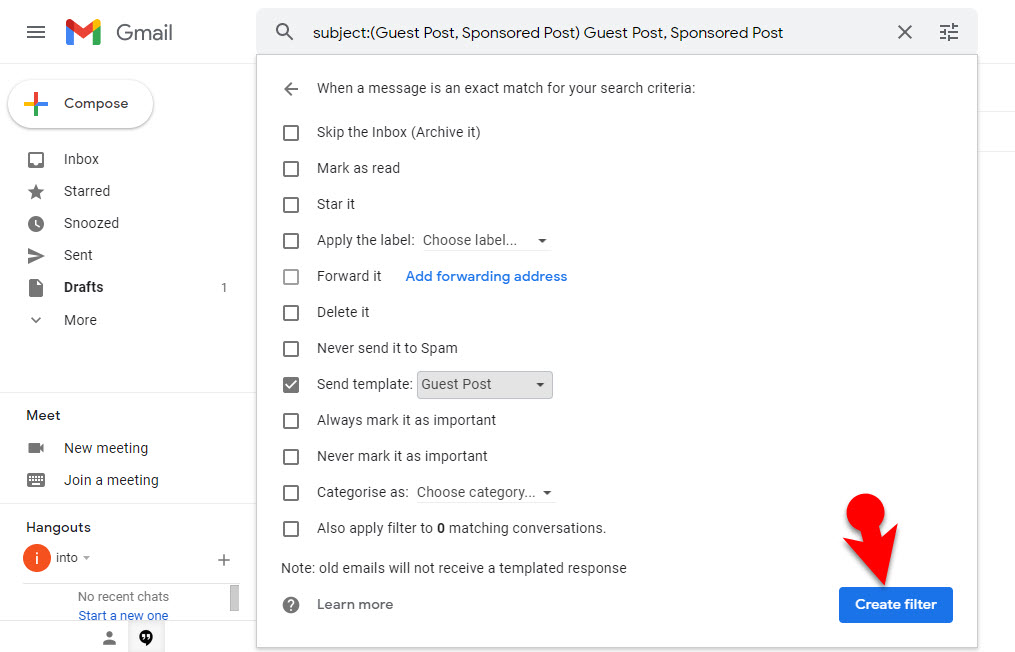Click the Hangouts list scrollbar
This screenshot has height=652, width=1015.
tap(234, 597)
